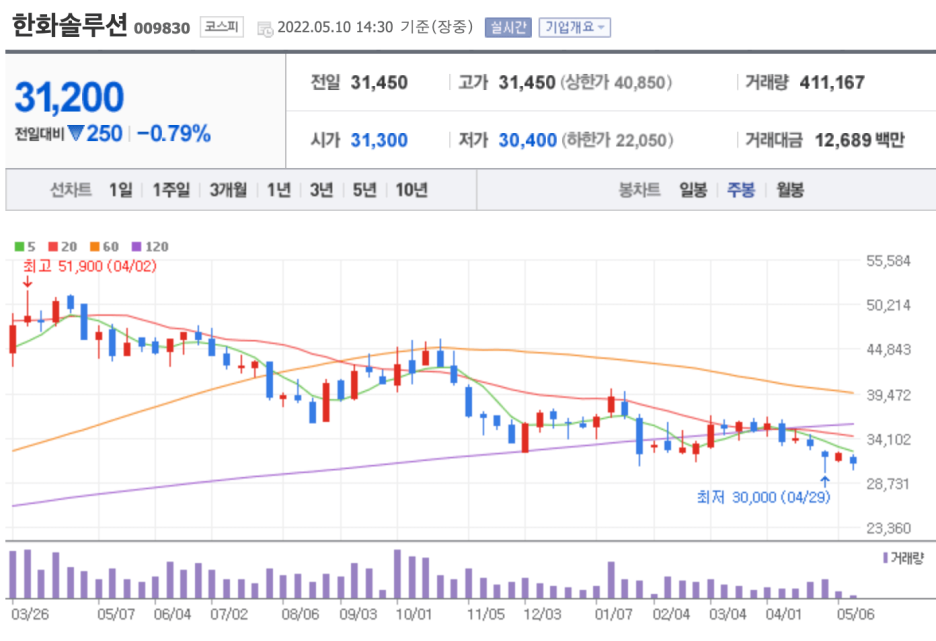
Task: Select the 3년 line chart tab
Action: click(321, 190)
